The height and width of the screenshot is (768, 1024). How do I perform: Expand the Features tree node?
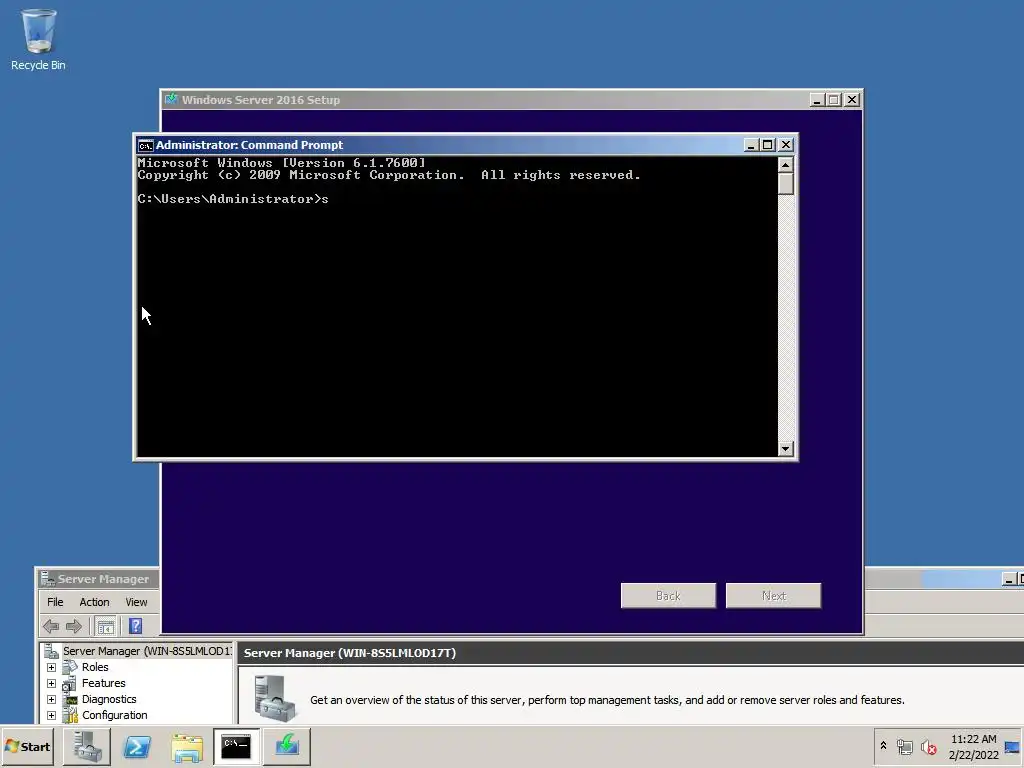point(52,683)
